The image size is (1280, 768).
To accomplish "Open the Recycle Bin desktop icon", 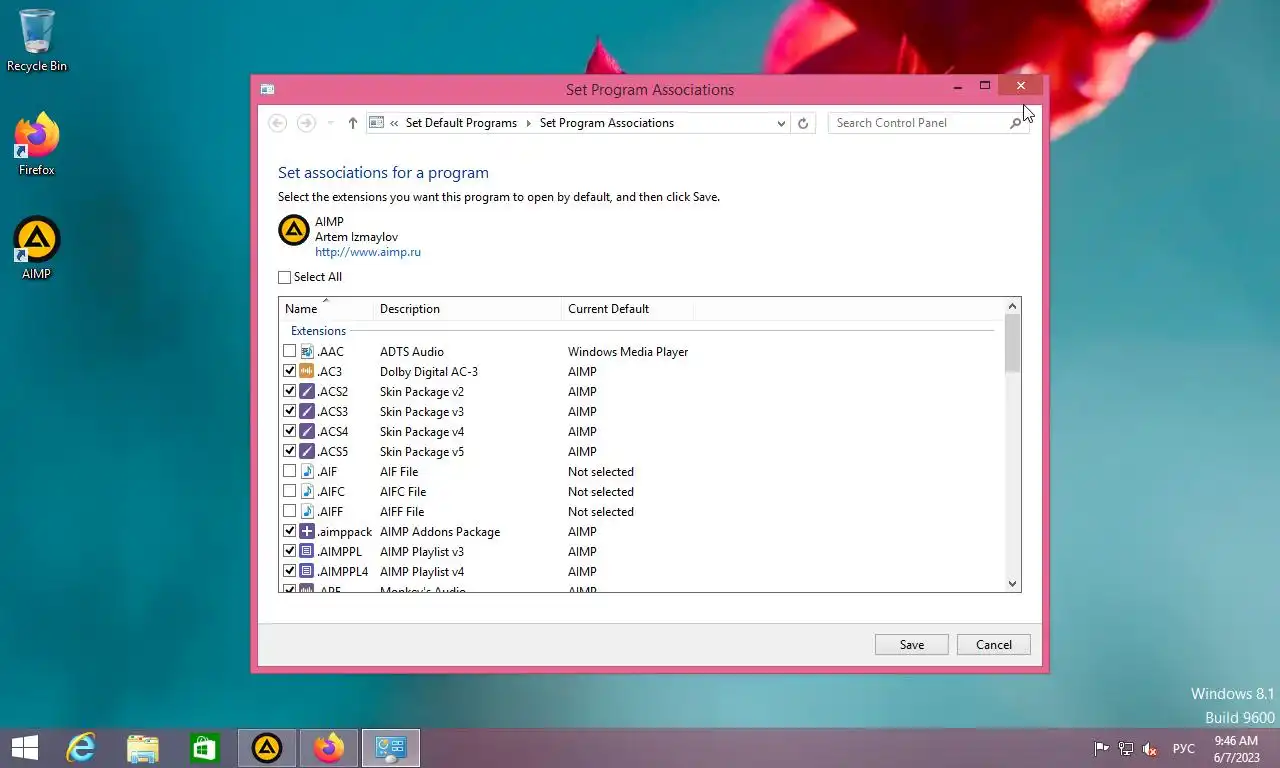I will (37, 41).
